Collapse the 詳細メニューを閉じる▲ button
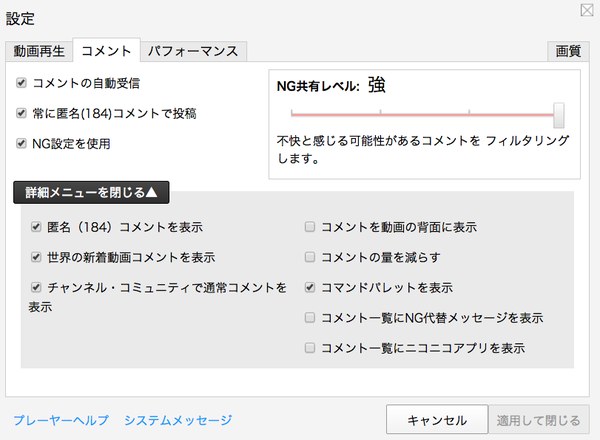 [x=91, y=192]
